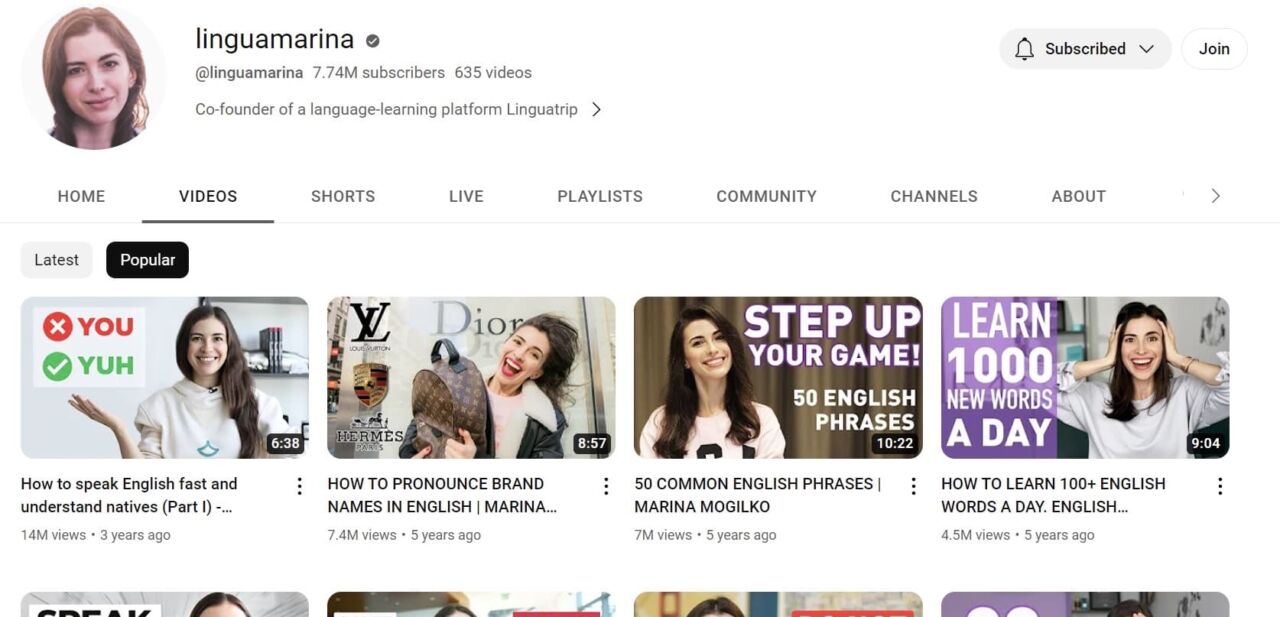
Task: Click the '7.74M subscribers' text
Action: coord(379,73)
